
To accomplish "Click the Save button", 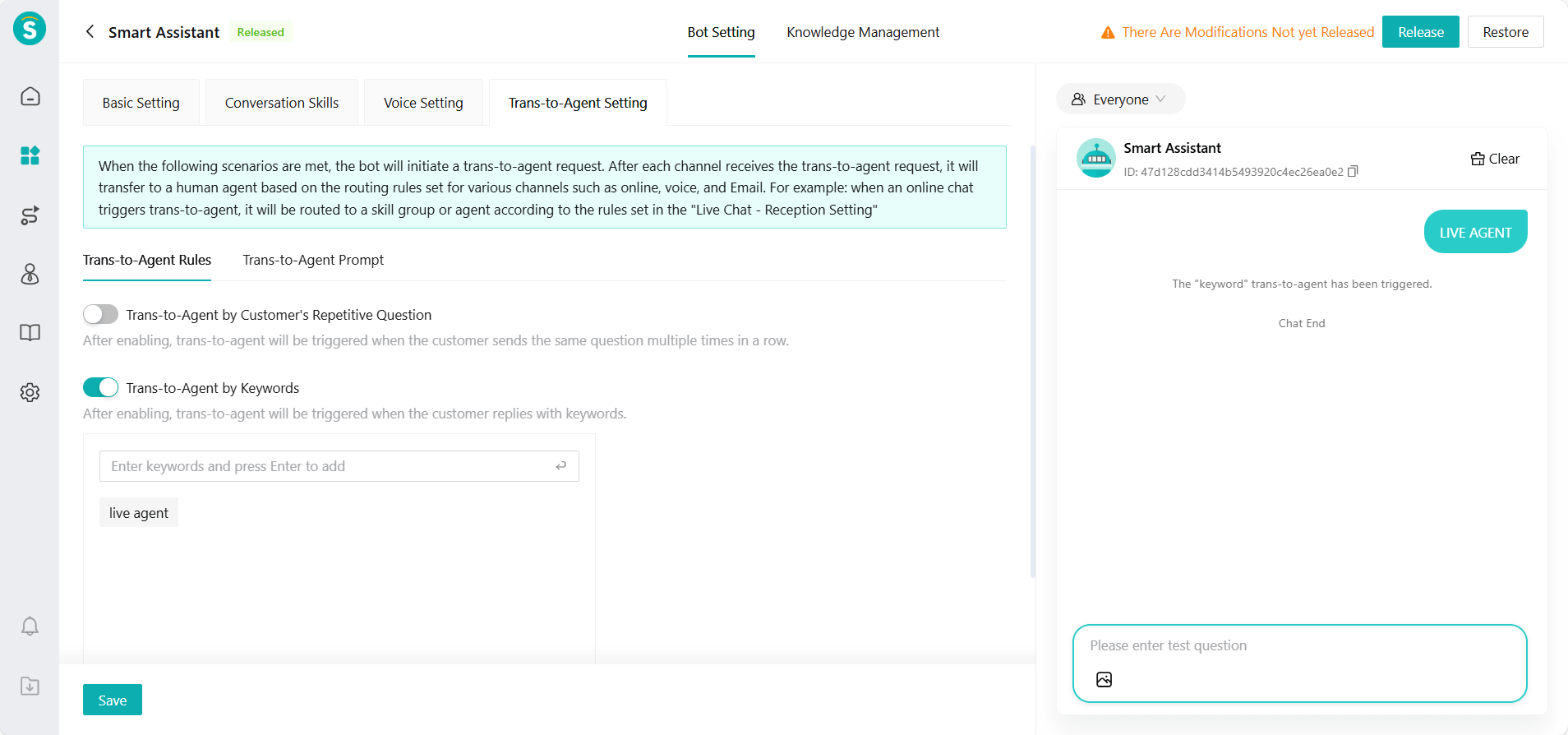I will [113, 700].
